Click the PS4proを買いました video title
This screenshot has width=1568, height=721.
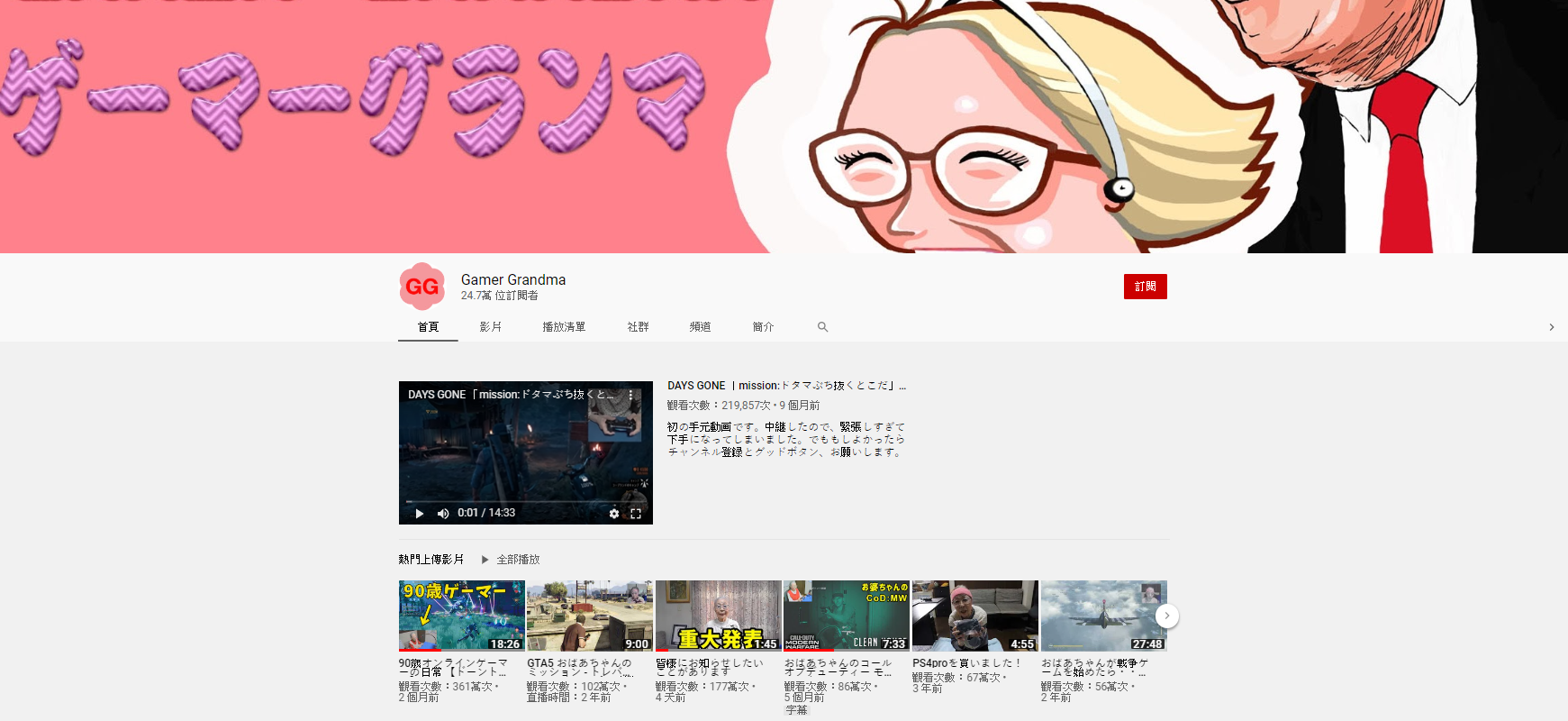pyautogui.click(x=966, y=663)
